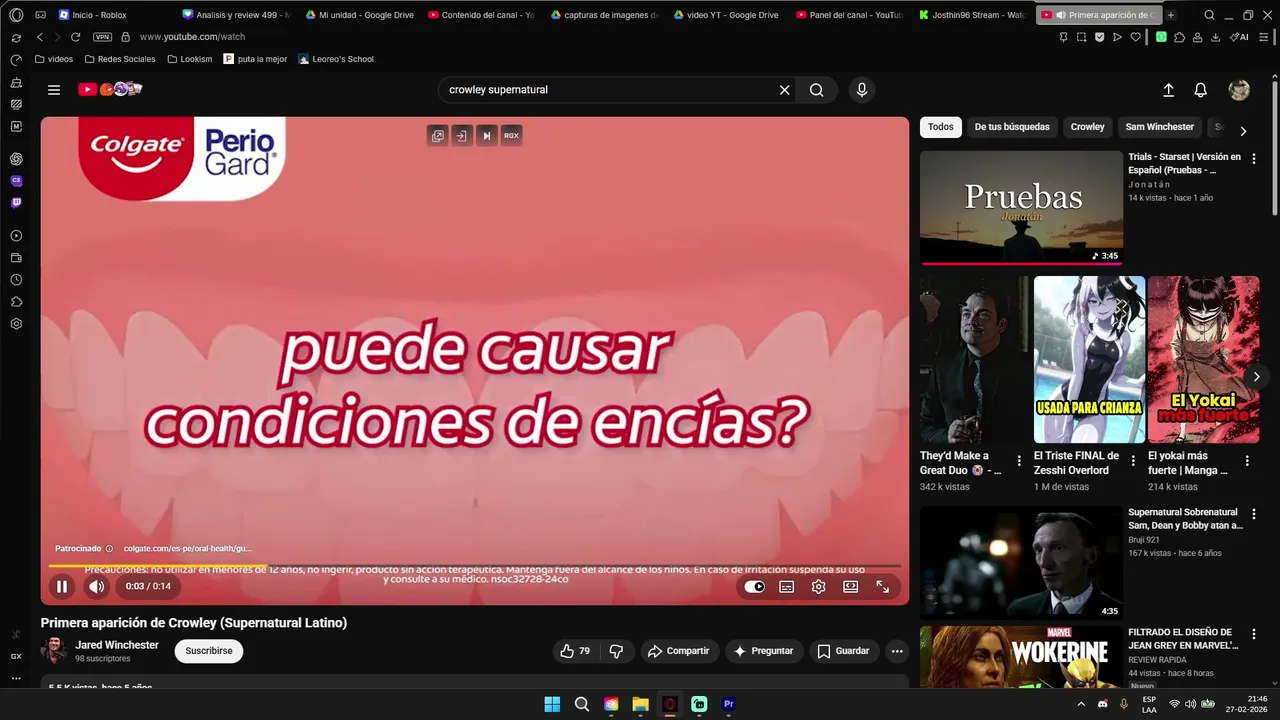Open the 'El Triste FINAL de Zesshi Overlord' short
This screenshot has width=1280, height=720.
click(1090, 360)
